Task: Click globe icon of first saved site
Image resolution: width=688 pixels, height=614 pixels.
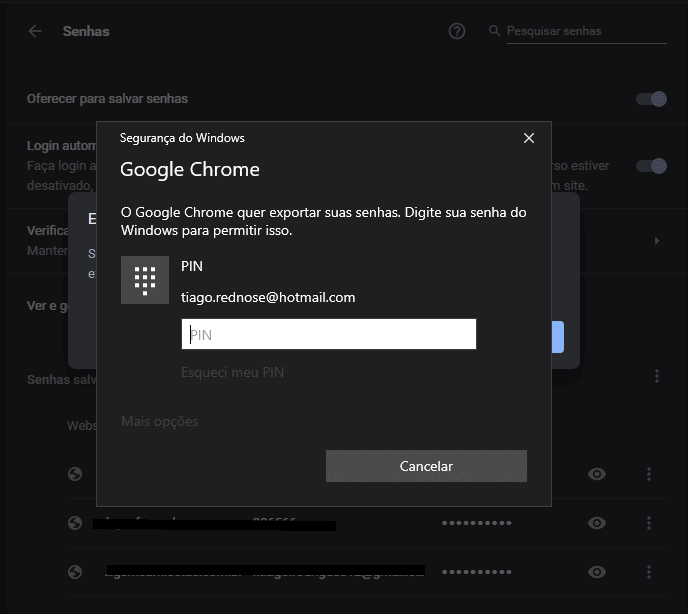Action: (75, 474)
